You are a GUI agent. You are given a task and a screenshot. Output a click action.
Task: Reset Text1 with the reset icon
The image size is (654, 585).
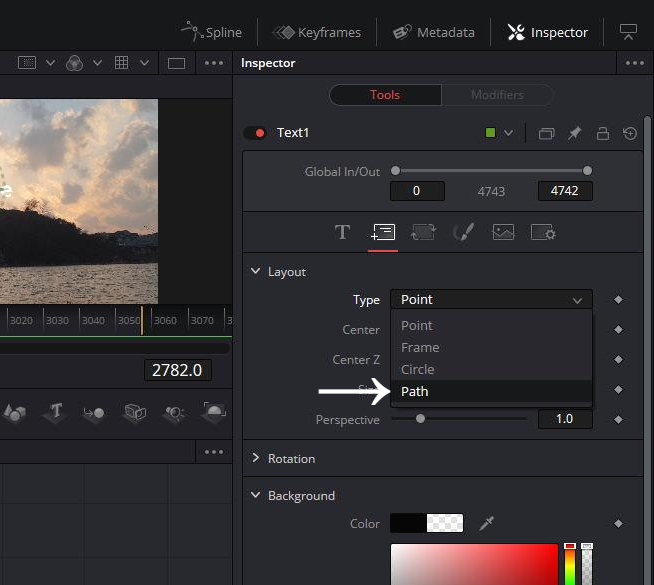tap(630, 133)
